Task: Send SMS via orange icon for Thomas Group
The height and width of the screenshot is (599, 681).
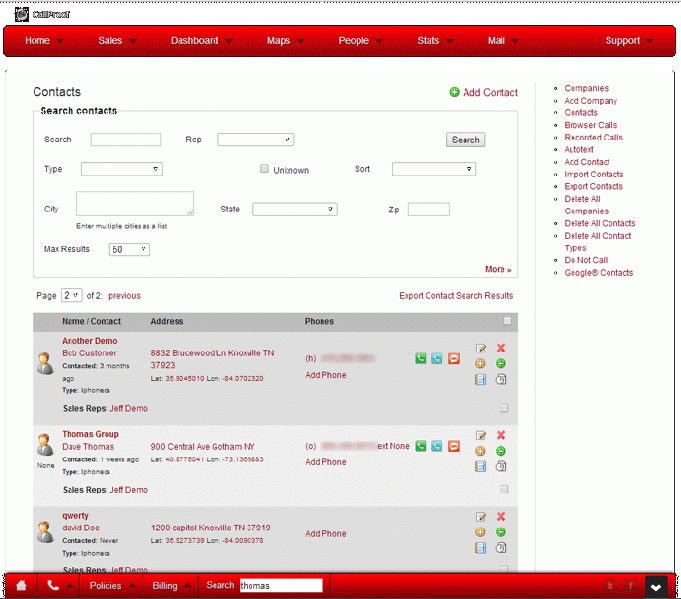Action: [454, 446]
